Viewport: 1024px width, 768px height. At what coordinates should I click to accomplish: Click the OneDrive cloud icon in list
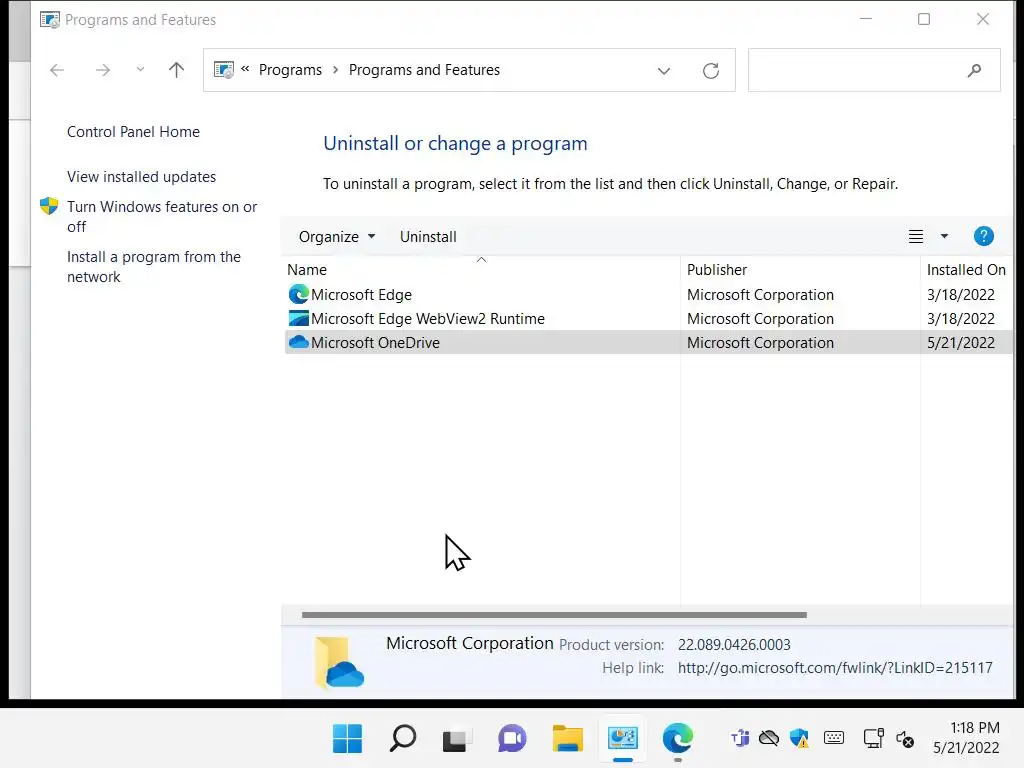point(298,342)
